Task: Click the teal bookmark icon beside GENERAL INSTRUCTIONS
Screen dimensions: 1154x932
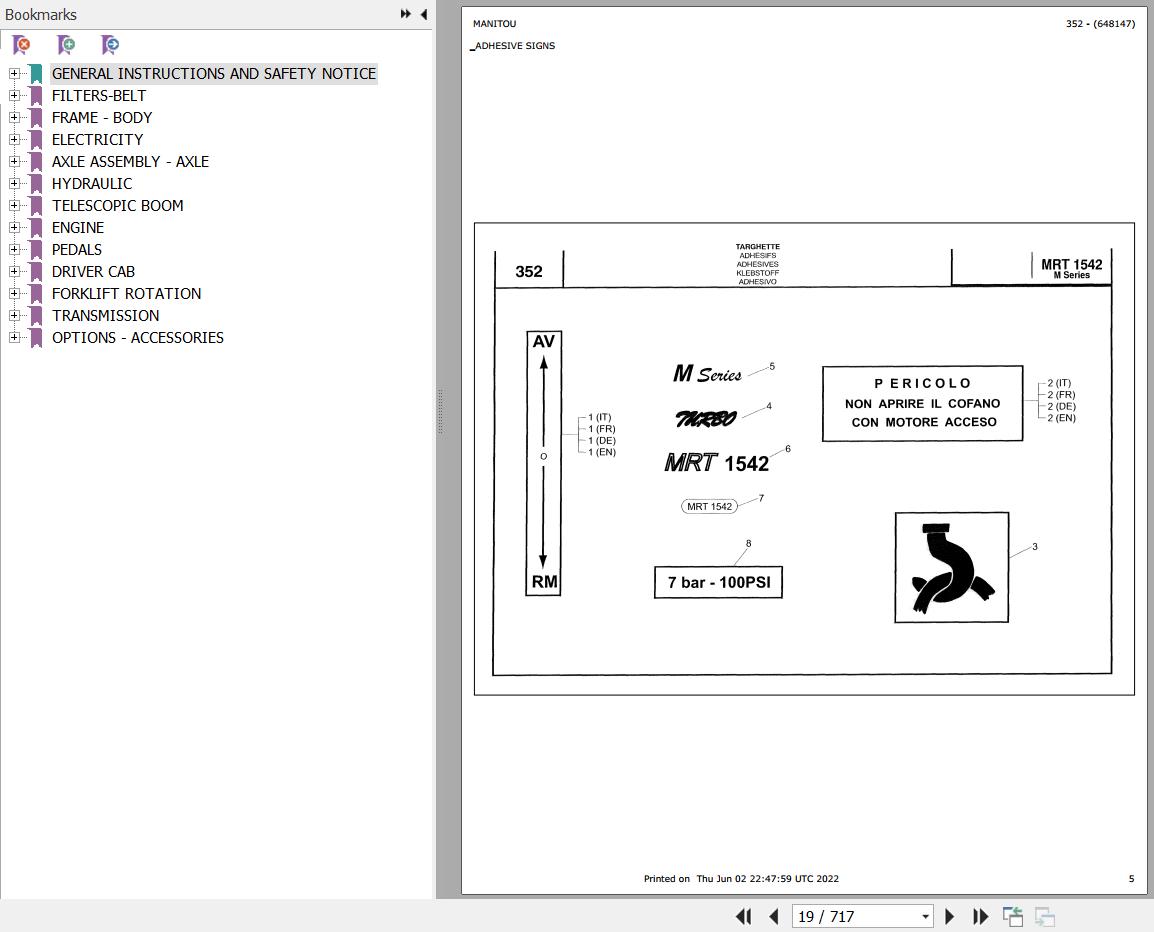Action: (35, 74)
